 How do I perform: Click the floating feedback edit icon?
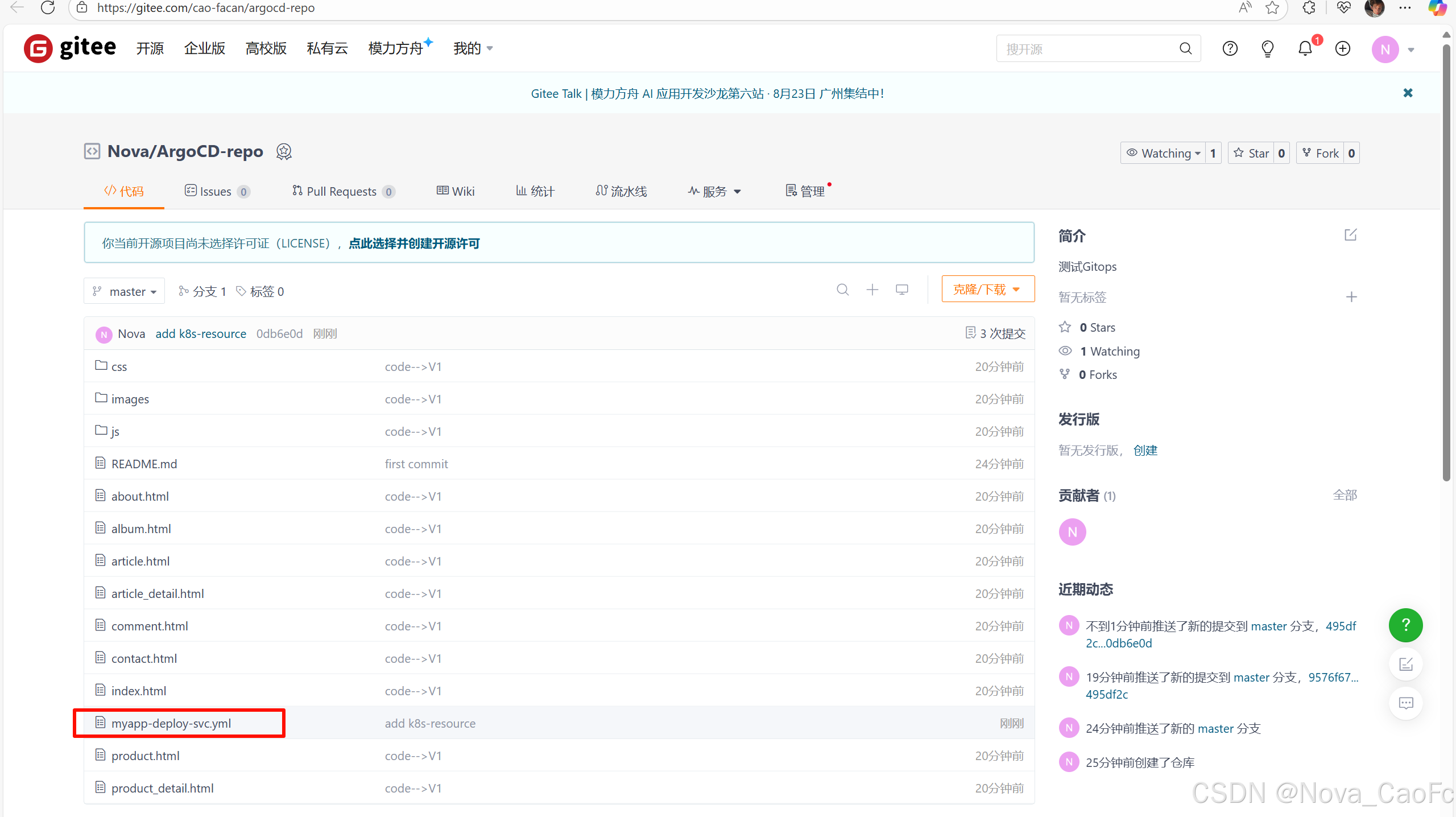(1405, 664)
